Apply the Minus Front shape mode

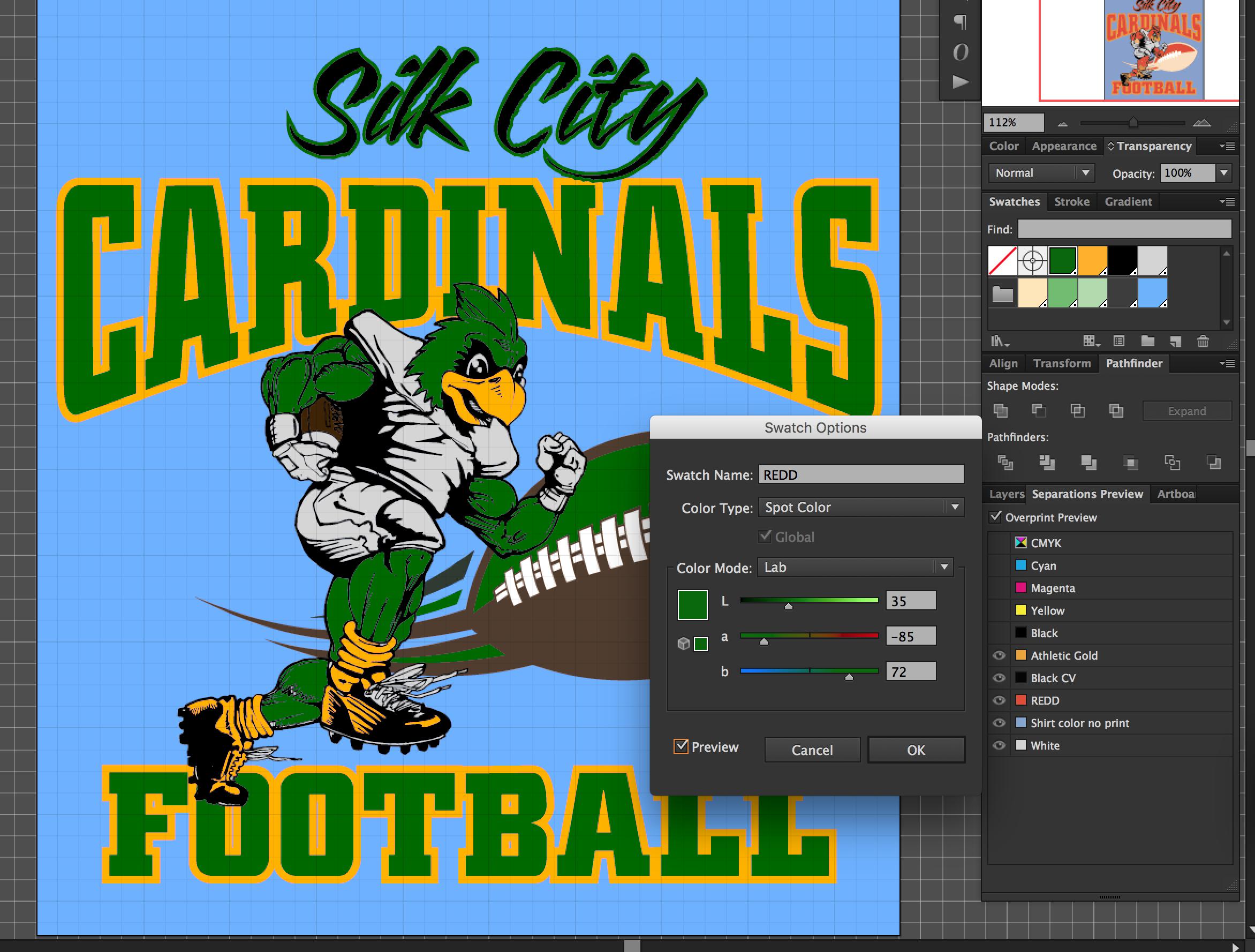pyautogui.click(x=1039, y=410)
